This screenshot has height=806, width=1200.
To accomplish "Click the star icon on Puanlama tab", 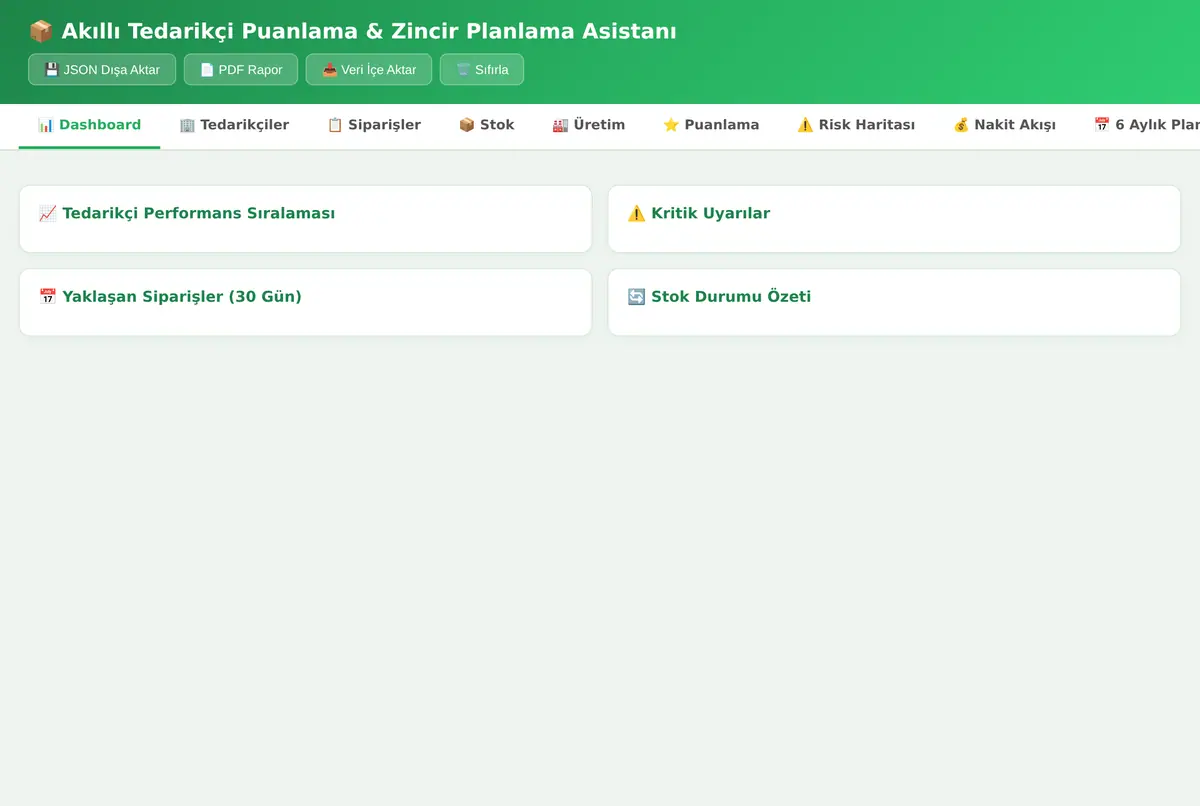I will [671, 125].
